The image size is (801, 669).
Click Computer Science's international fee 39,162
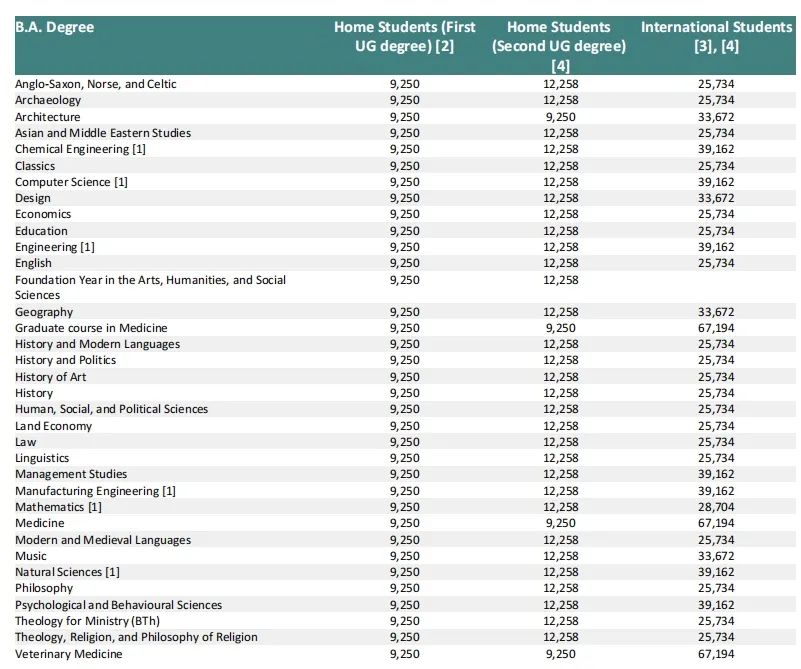pos(716,182)
